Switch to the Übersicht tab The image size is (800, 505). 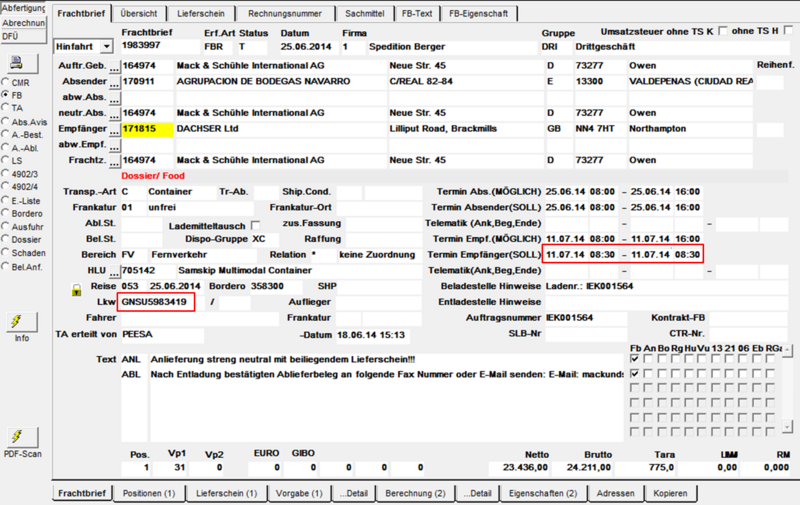pyautogui.click(x=139, y=14)
